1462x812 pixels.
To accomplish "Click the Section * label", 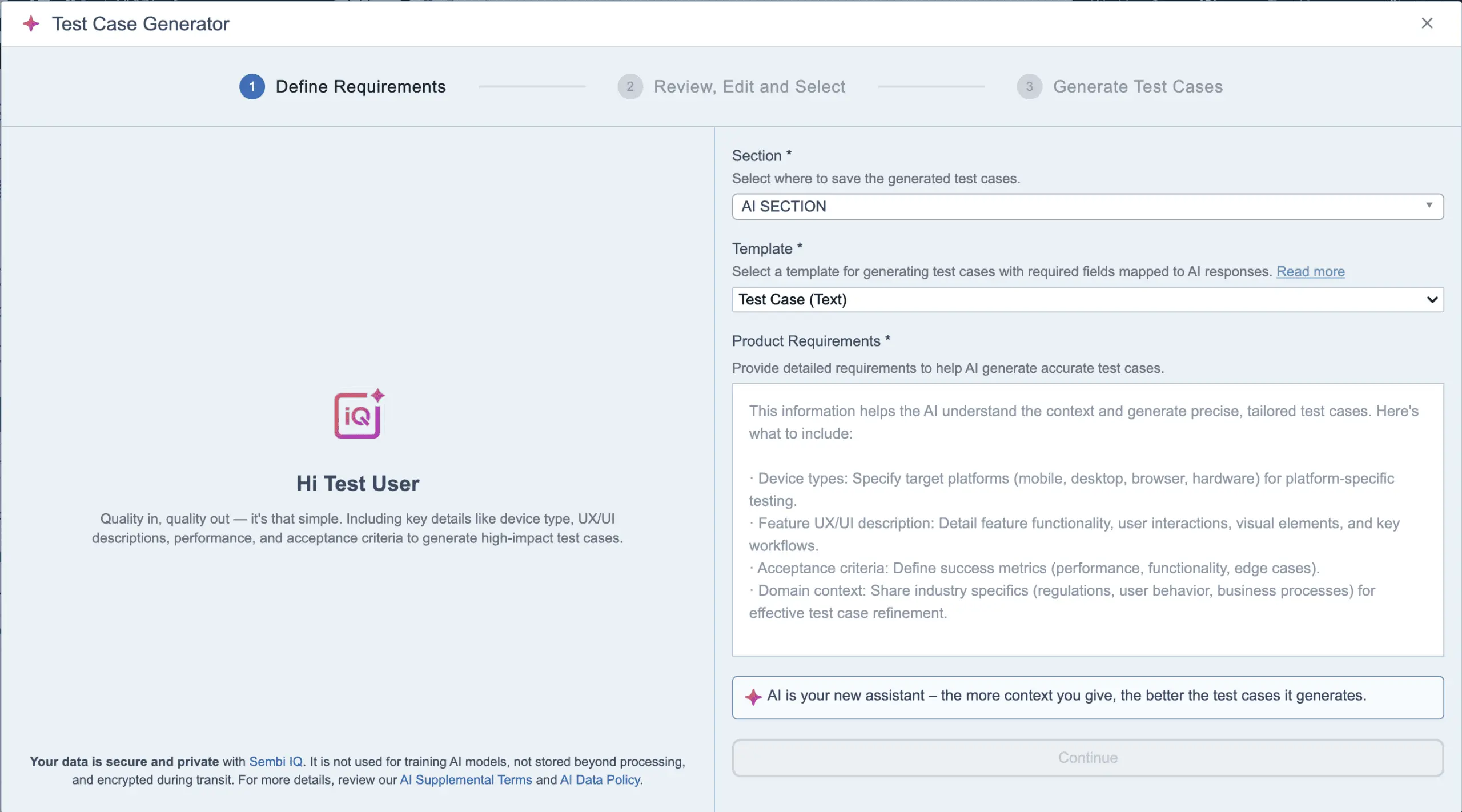I will [761, 155].
